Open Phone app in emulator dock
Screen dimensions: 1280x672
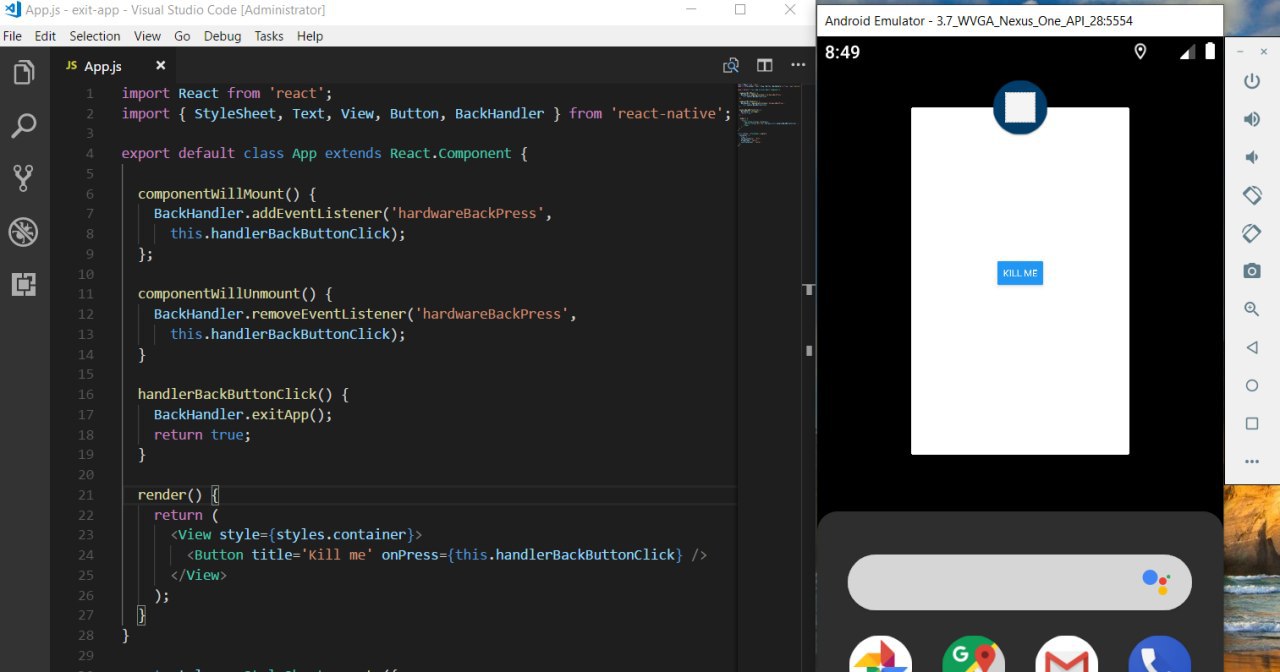[x=1160, y=656]
